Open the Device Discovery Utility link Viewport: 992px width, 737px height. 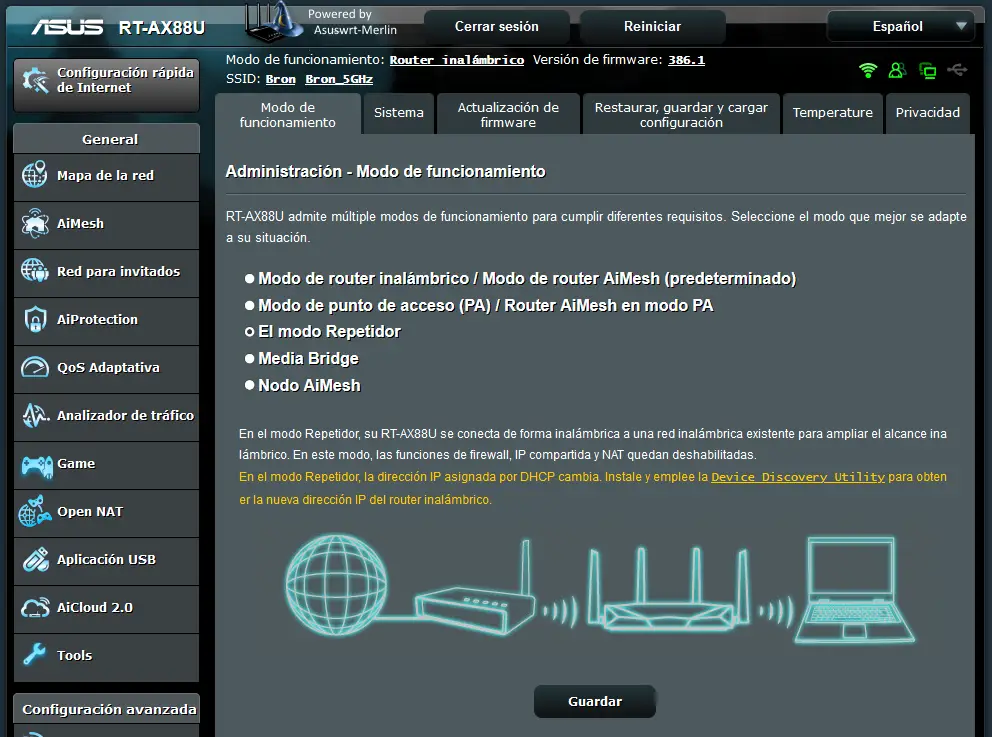pyautogui.click(x=798, y=477)
